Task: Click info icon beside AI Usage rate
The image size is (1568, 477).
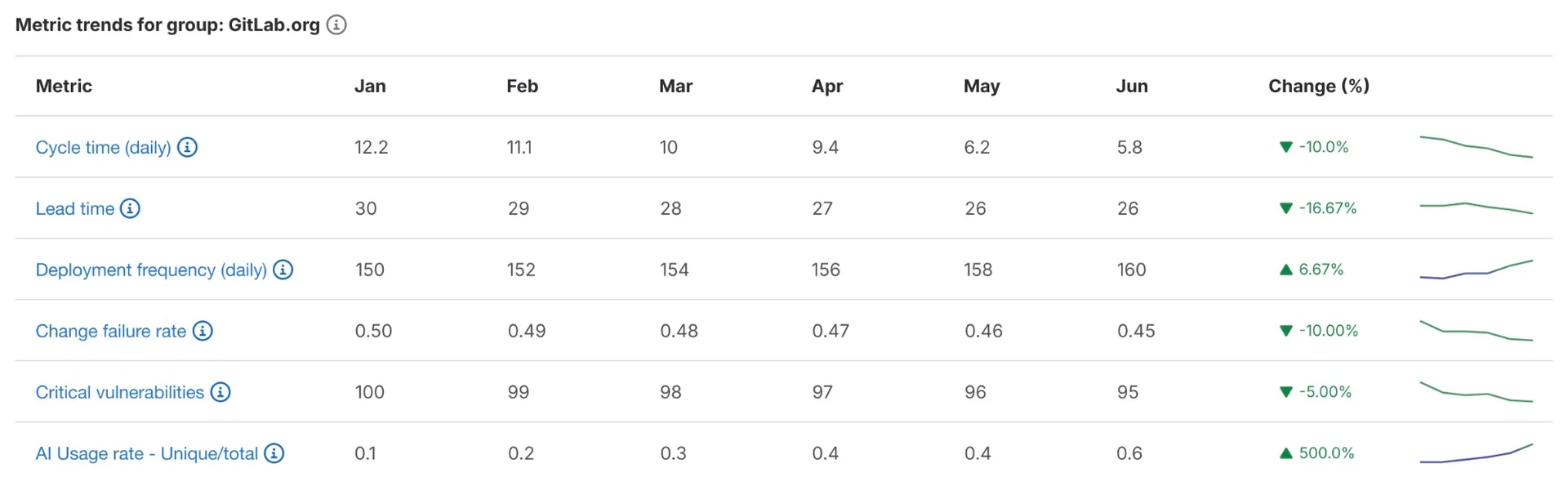Action: point(274,453)
